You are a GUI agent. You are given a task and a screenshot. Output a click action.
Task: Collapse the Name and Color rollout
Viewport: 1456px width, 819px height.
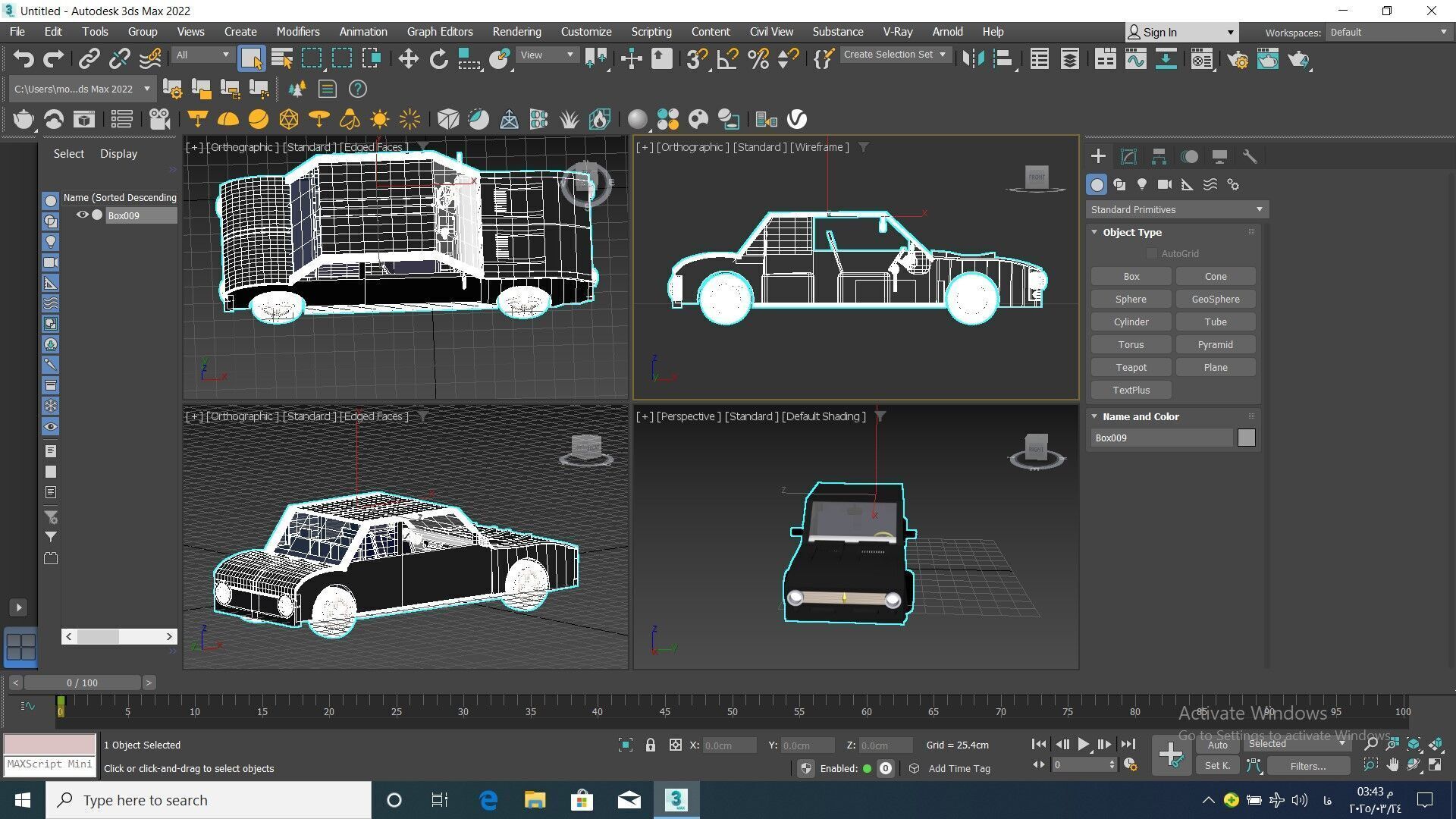(x=1094, y=416)
